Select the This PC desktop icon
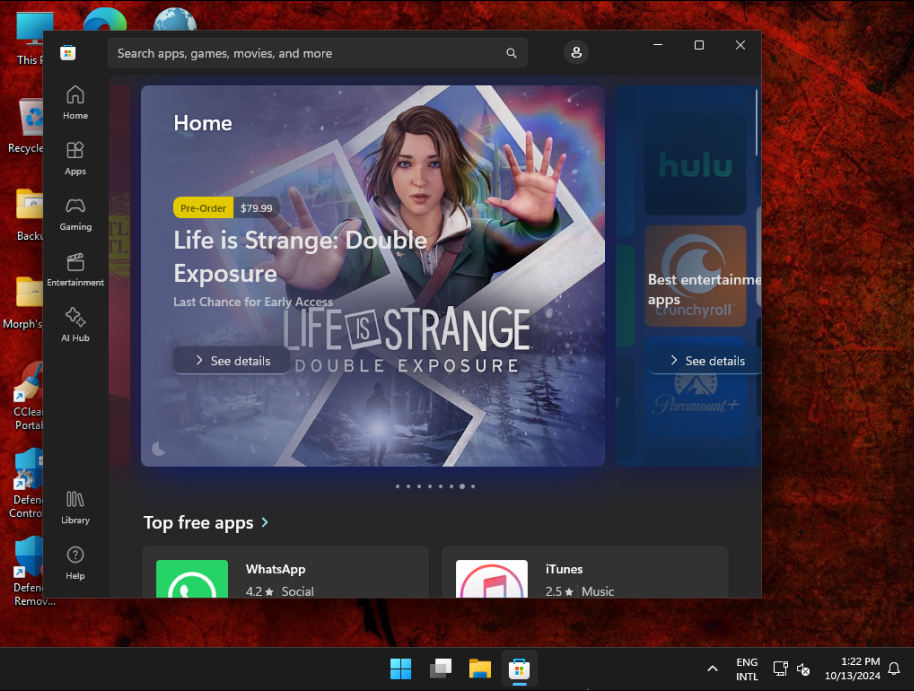Viewport: 914px width, 691px height. pyautogui.click(x=30, y=38)
